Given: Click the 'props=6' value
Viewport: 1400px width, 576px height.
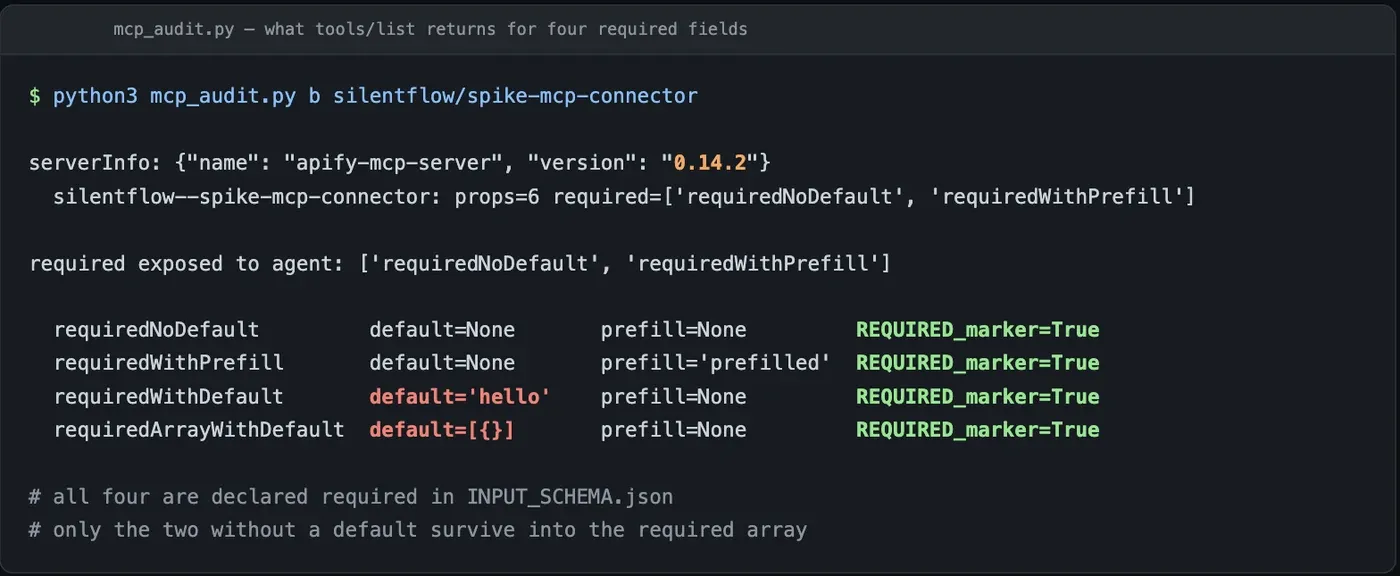Looking at the screenshot, I should (497, 196).
